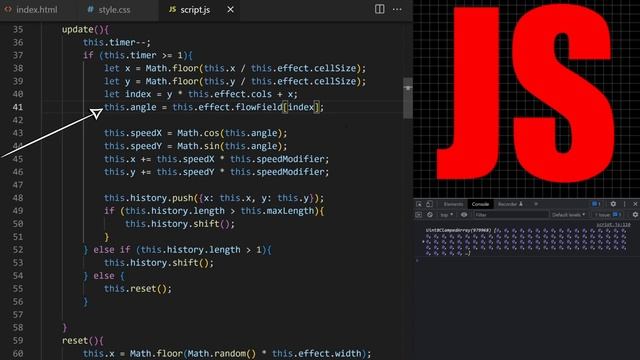This screenshot has width=640, height=360.
Task: Click the script.js source link in console
Action: tap(613, 224)
